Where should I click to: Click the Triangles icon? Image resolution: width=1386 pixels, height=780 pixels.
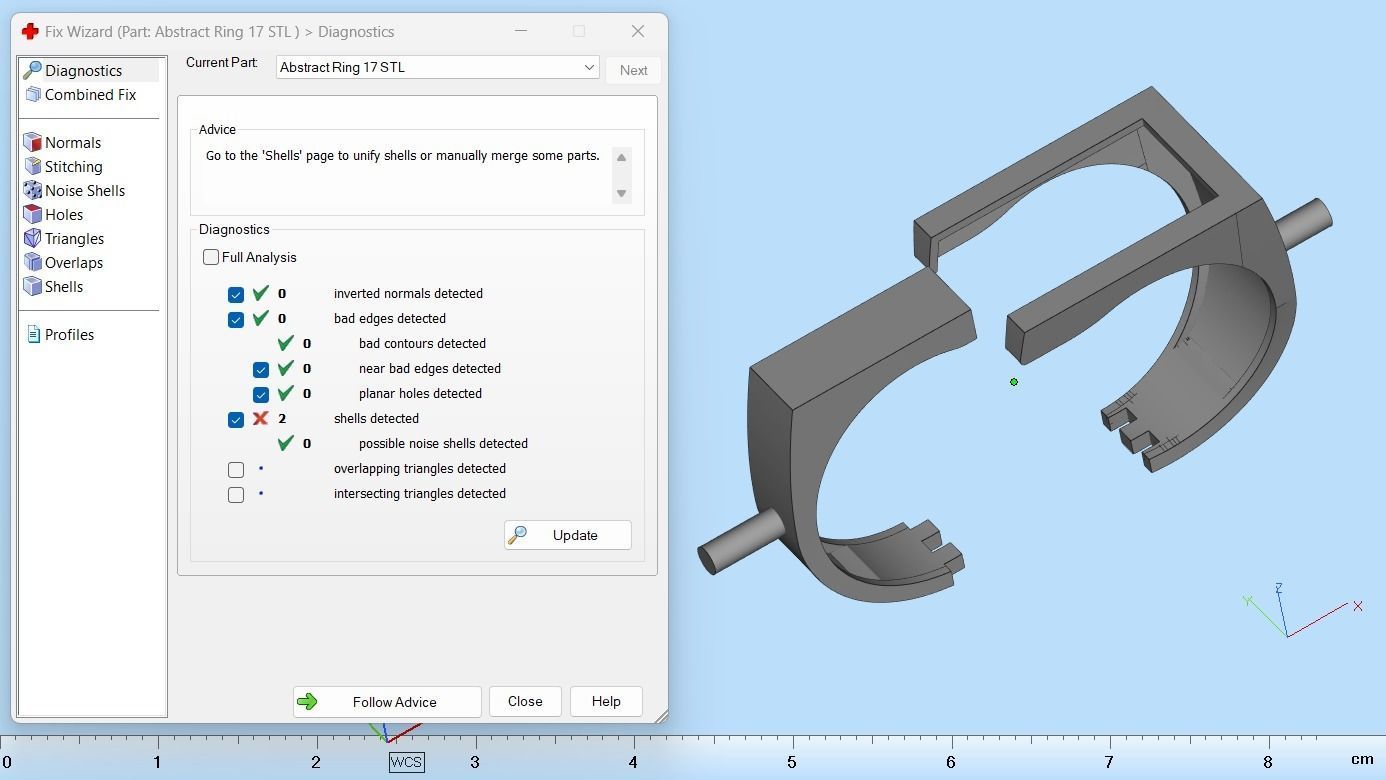click(x=32, y=238)
